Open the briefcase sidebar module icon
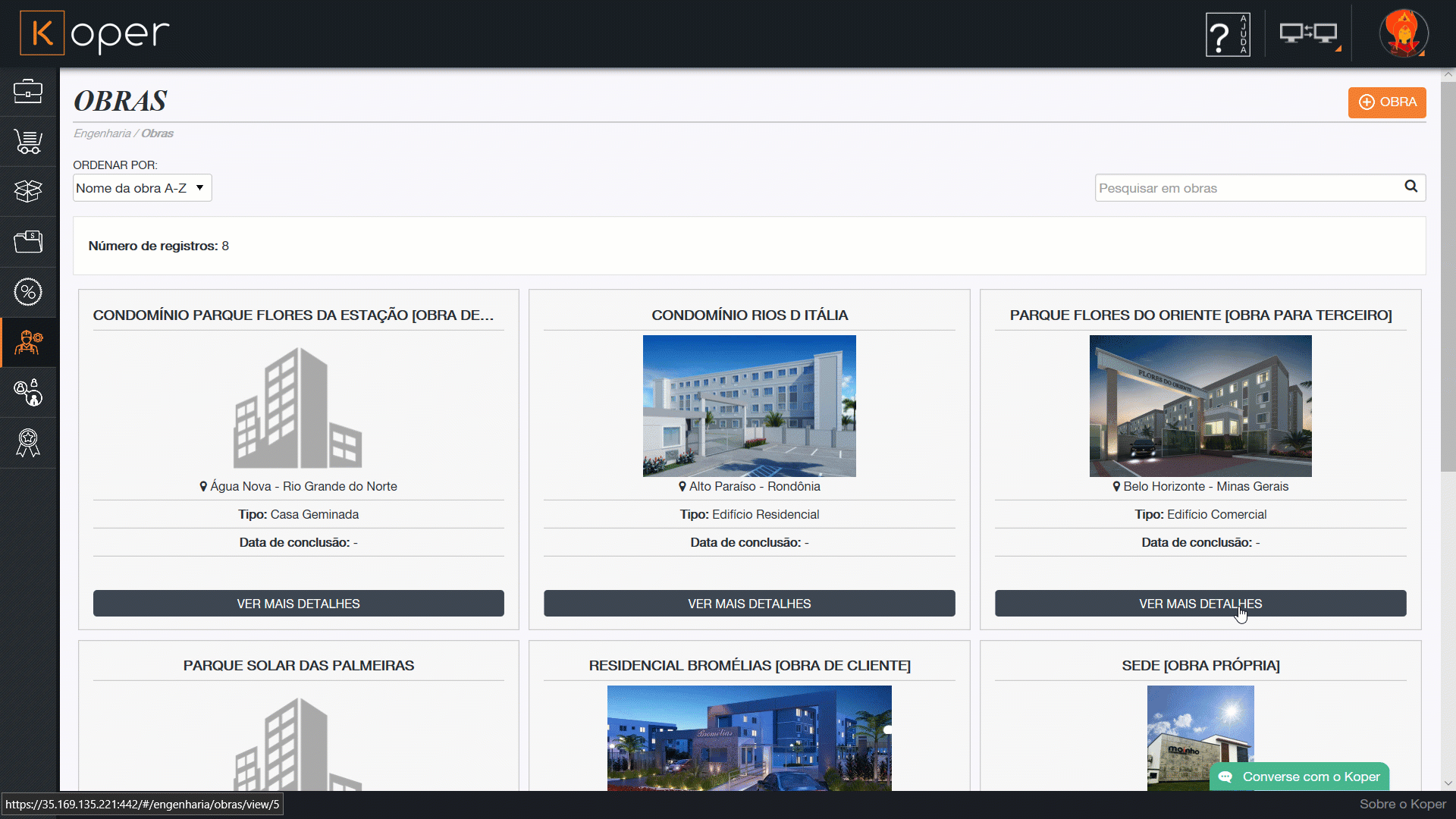1456x819 pixels. click(x=28, y=92)
